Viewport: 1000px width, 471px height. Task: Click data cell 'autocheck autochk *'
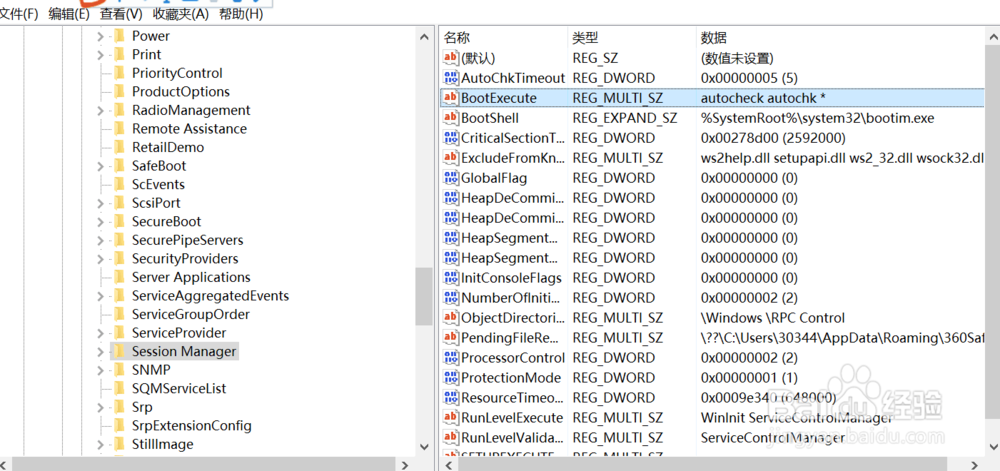click(x=763, y=98)
